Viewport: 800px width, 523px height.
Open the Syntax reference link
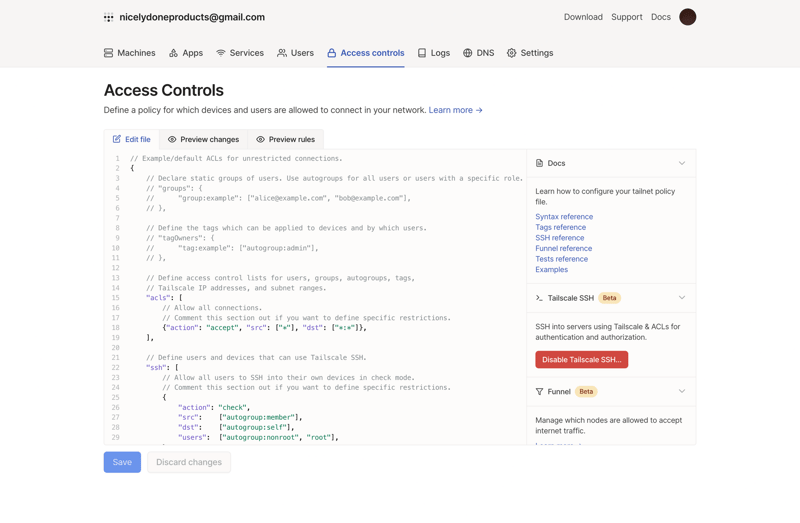point(564,217)
